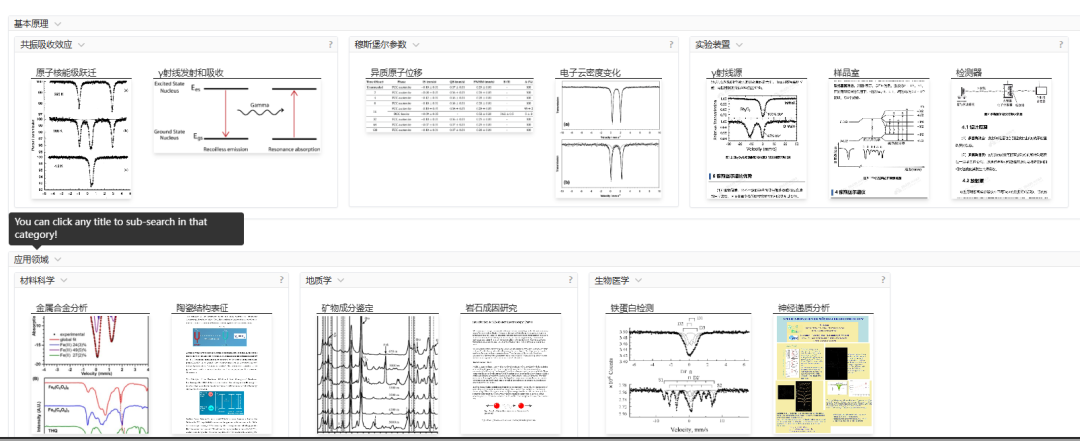Sub-search the 穆斯堡尔参数 title
The height and width of the screenshot is (441, 1080).
[381, 45]
